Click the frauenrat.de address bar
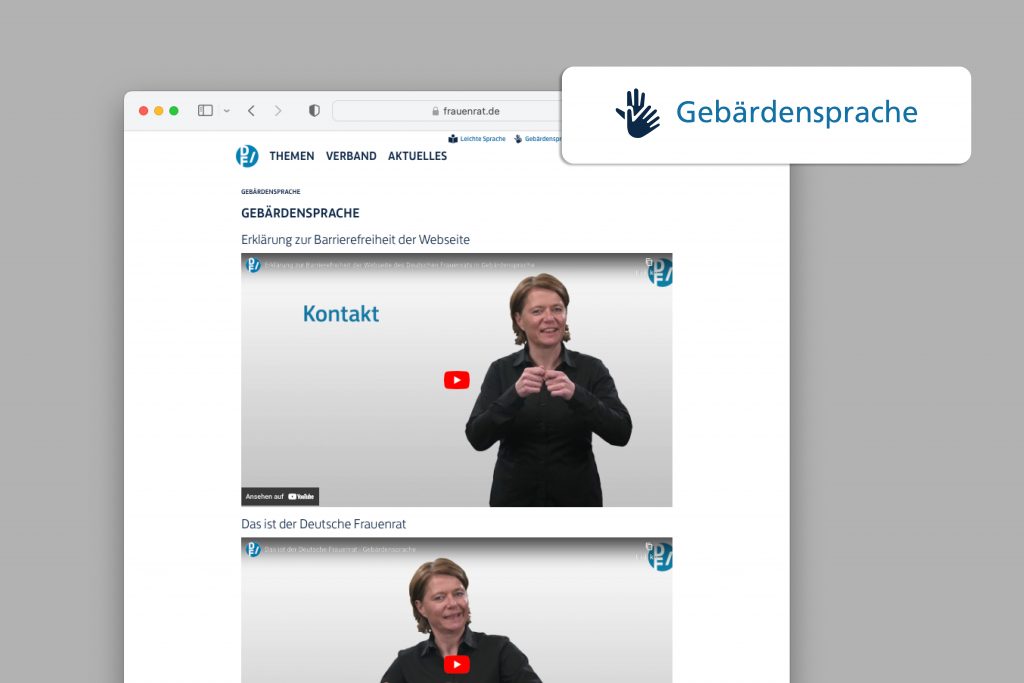1024x683 pixels. pyautogui.click(x=460, y=110)
